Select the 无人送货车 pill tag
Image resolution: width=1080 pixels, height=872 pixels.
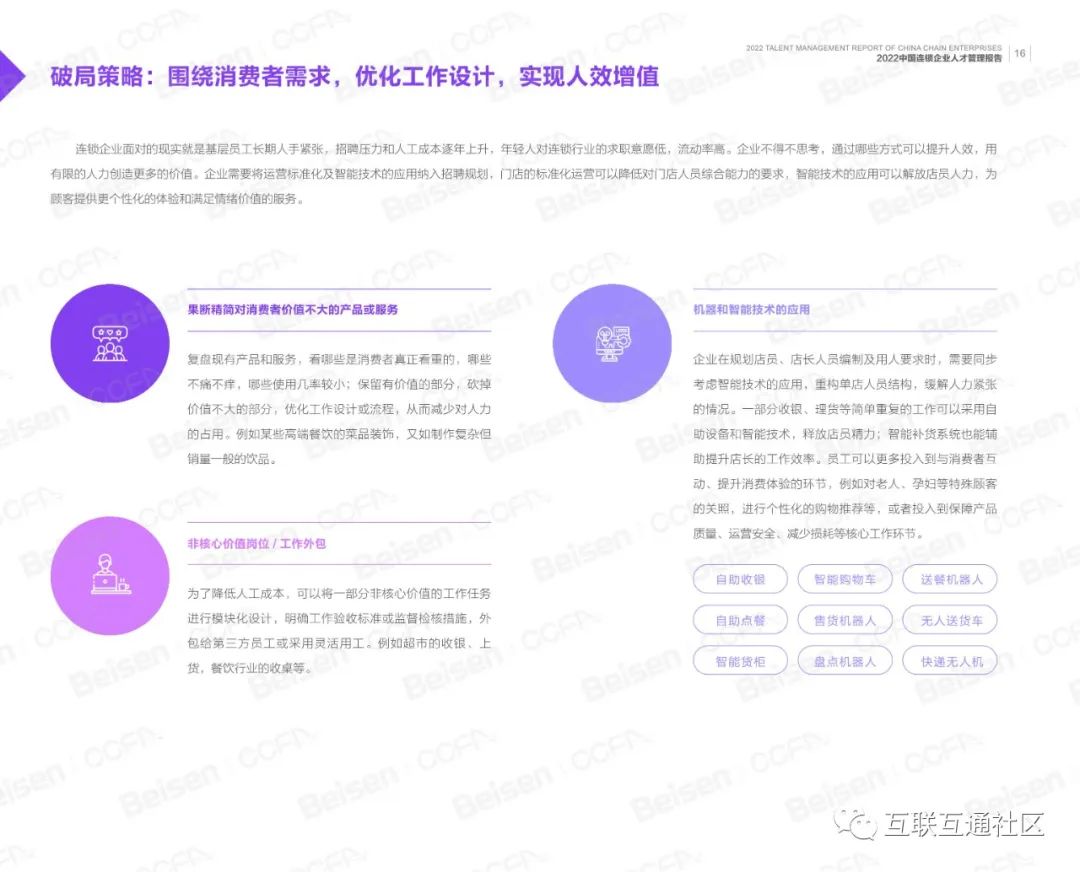click(x=951, y=621)
